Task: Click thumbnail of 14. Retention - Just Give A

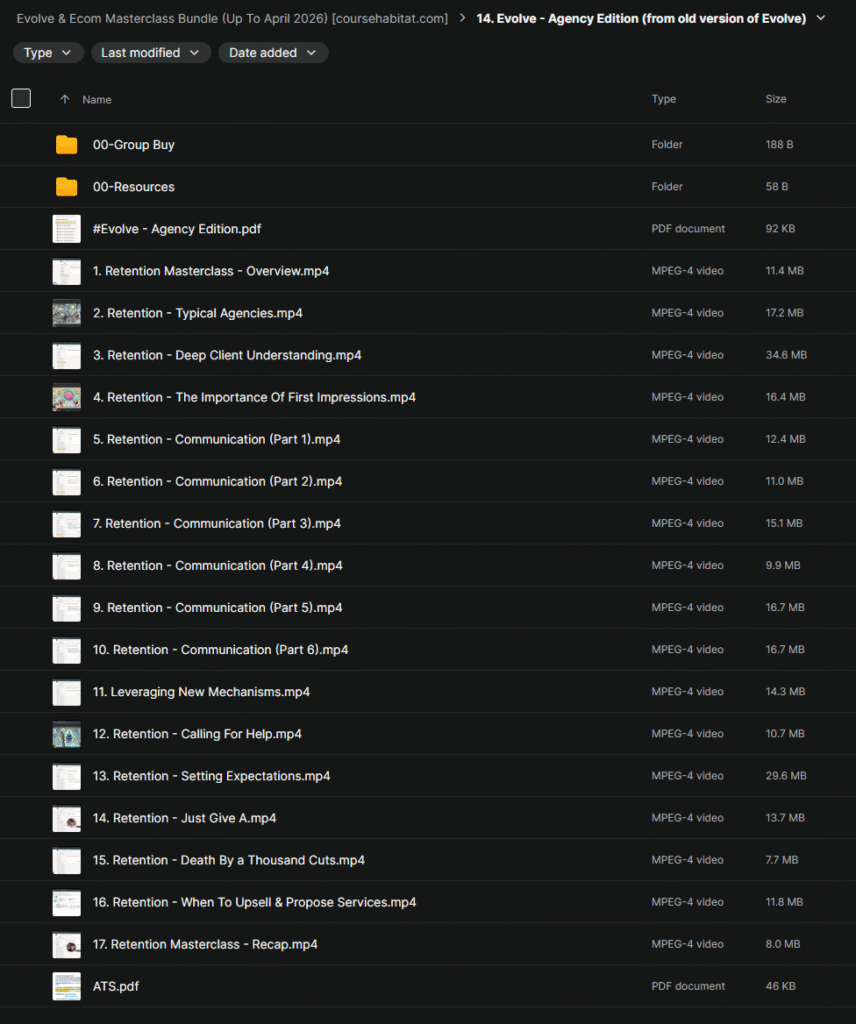Action: (x=66, y=818)
